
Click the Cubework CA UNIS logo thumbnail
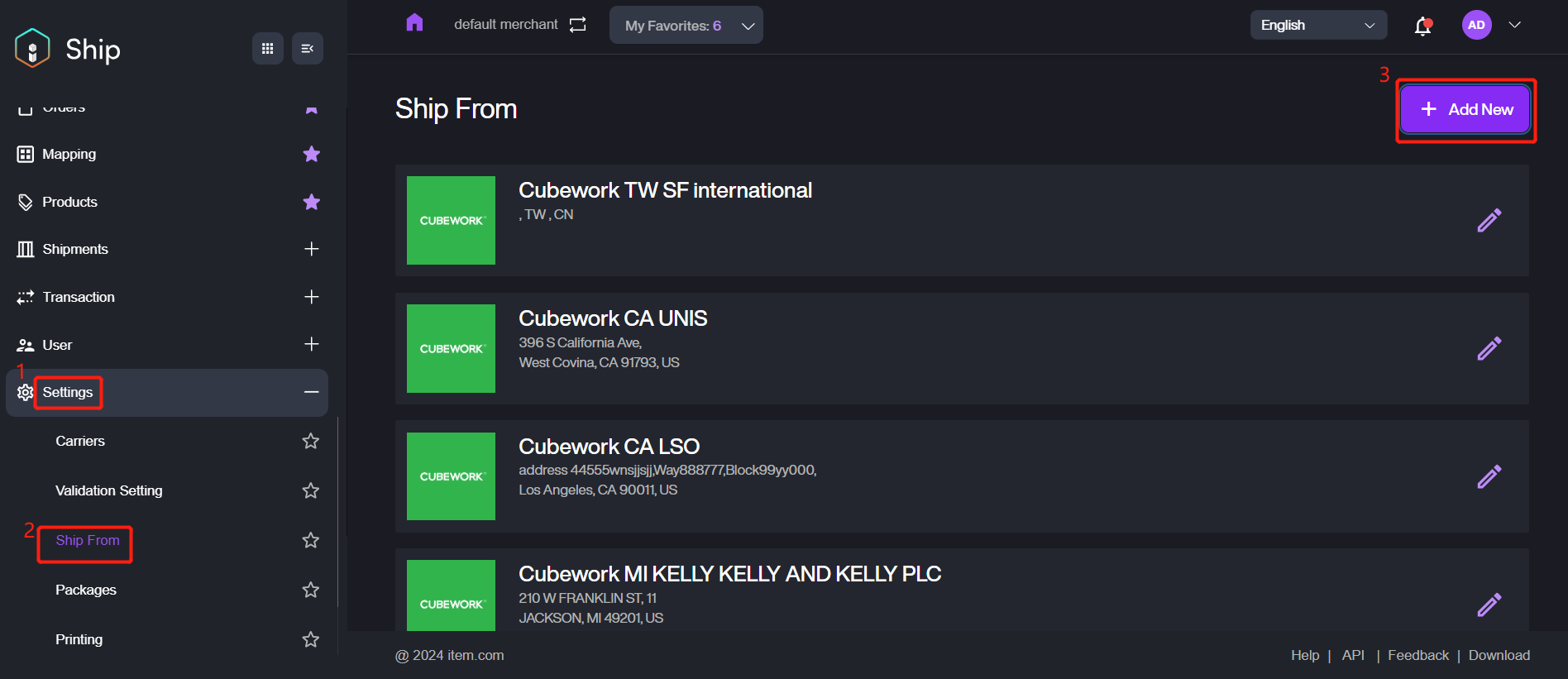click(x=451, y=348)
